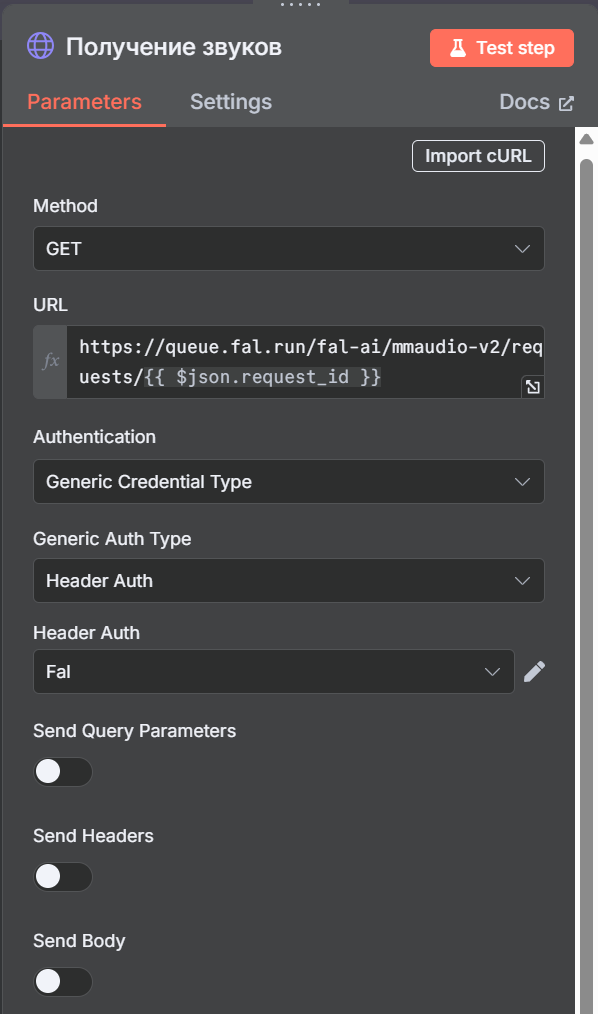Click the panel drag handle dots at top
The height and width of the screenshot is (1014, 598).
(301, 5)
